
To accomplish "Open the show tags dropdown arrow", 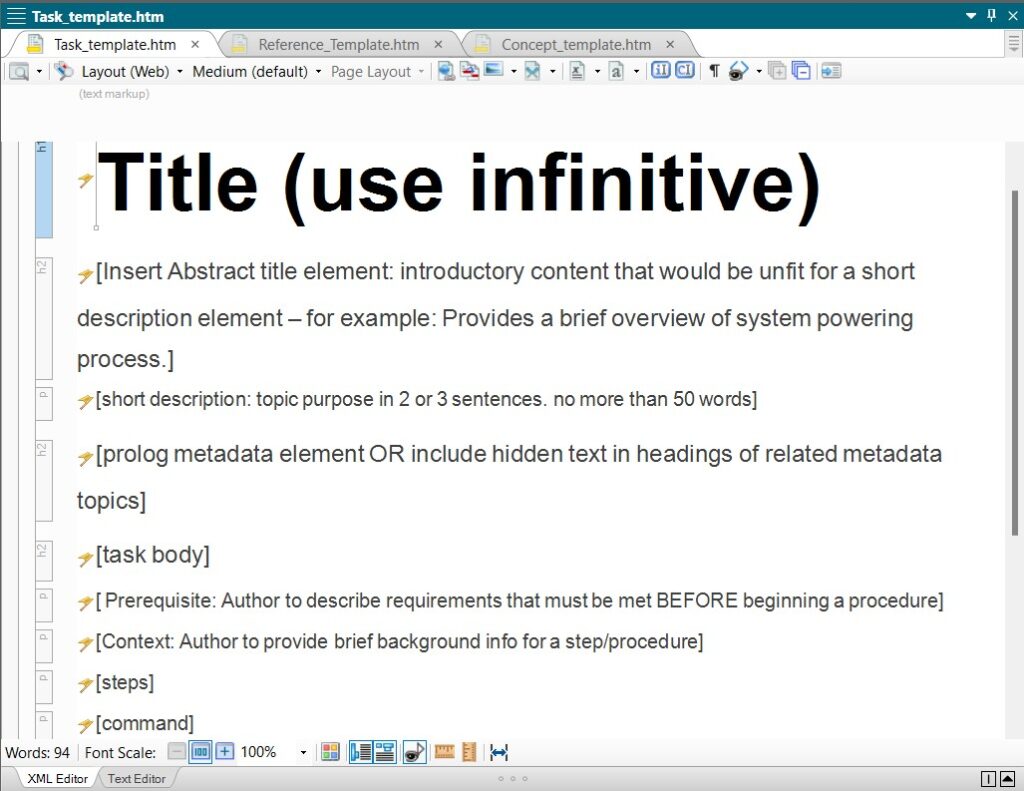I will (758, 71).
